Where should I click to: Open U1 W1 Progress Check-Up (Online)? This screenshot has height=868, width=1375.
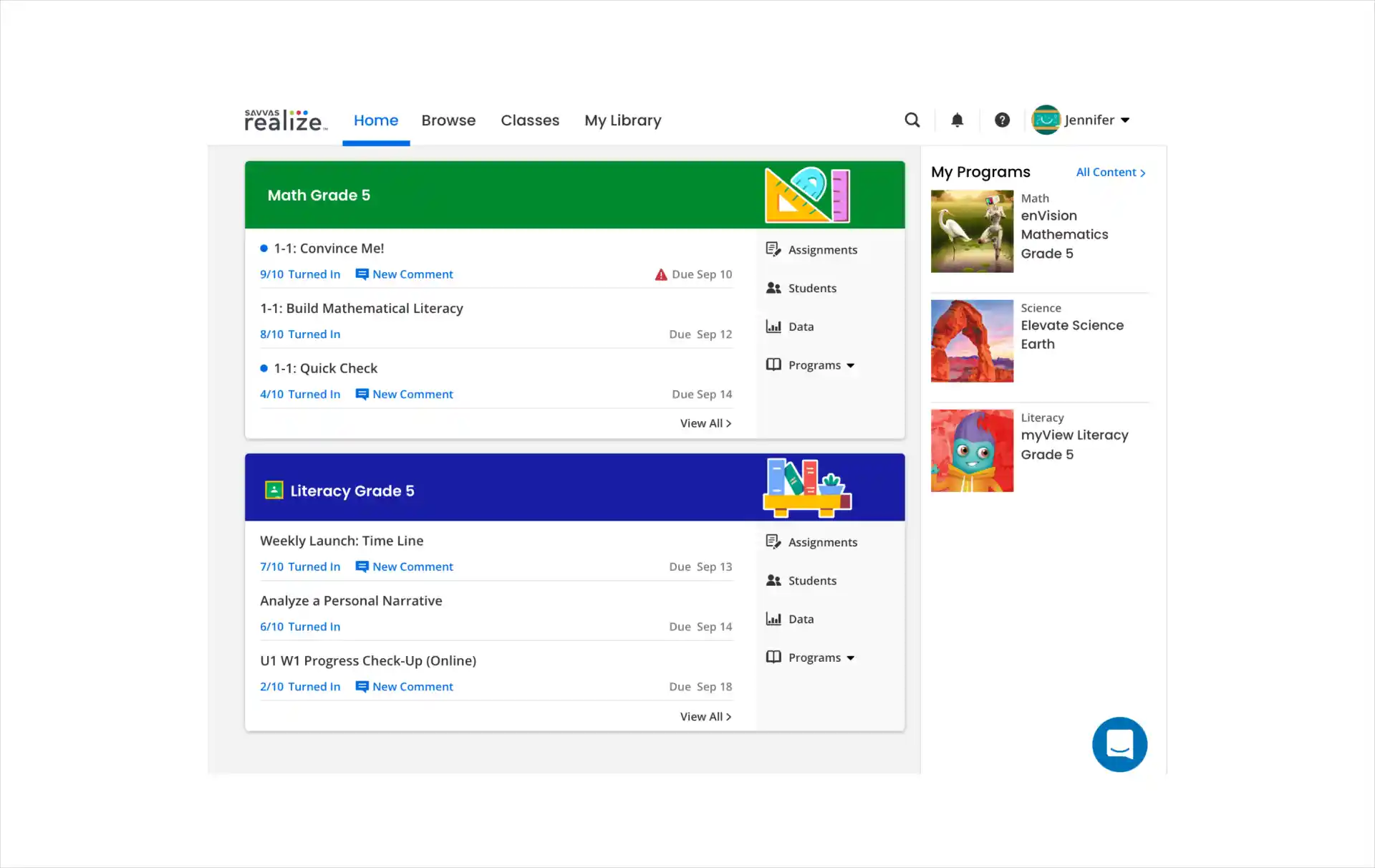(x=368, y=660)
